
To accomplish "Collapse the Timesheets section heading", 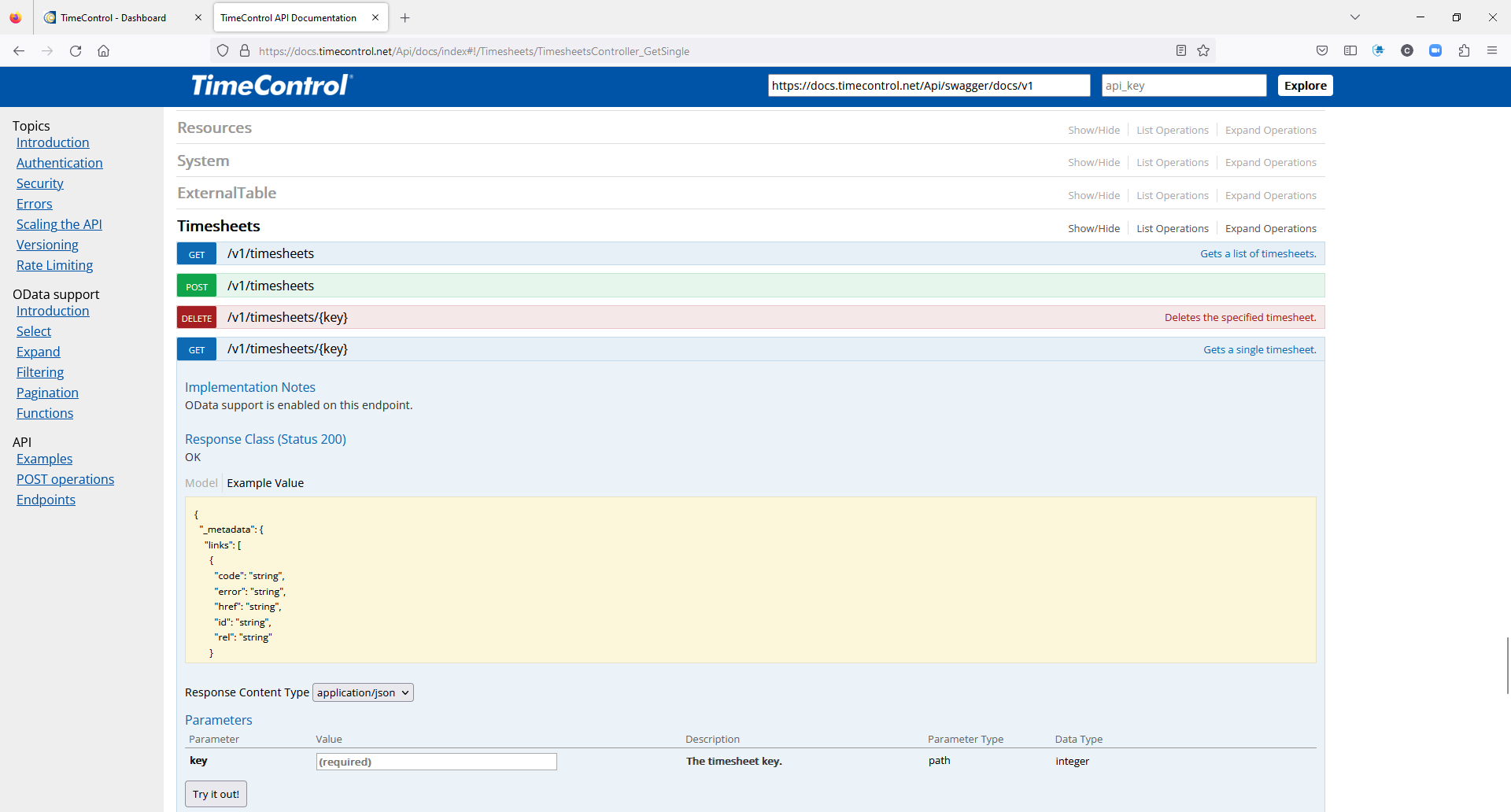I will point(219,226).
